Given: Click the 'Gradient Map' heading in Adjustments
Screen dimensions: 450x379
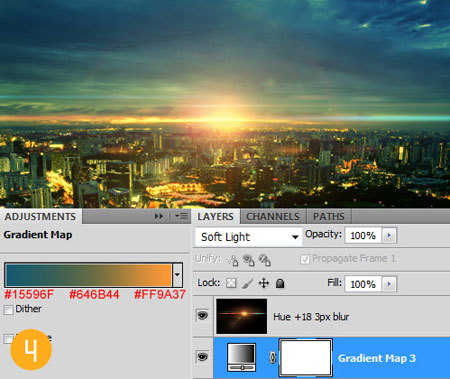Looking at the screenshot, I should tap(38, 235).
